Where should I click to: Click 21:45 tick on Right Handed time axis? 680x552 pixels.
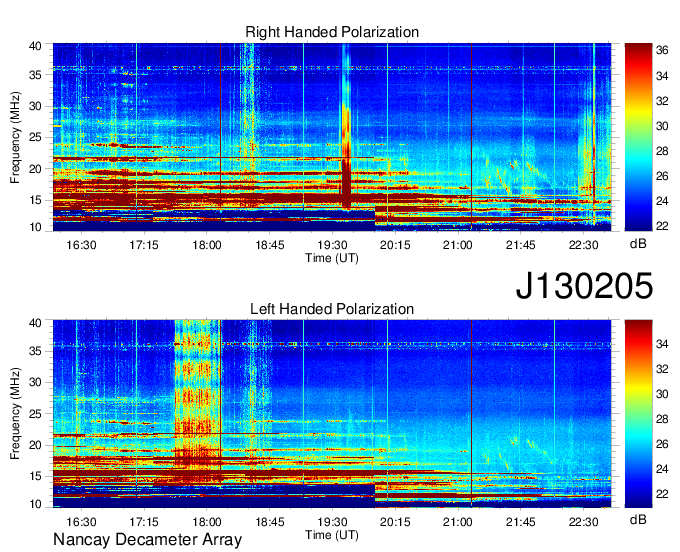(520, 245)
